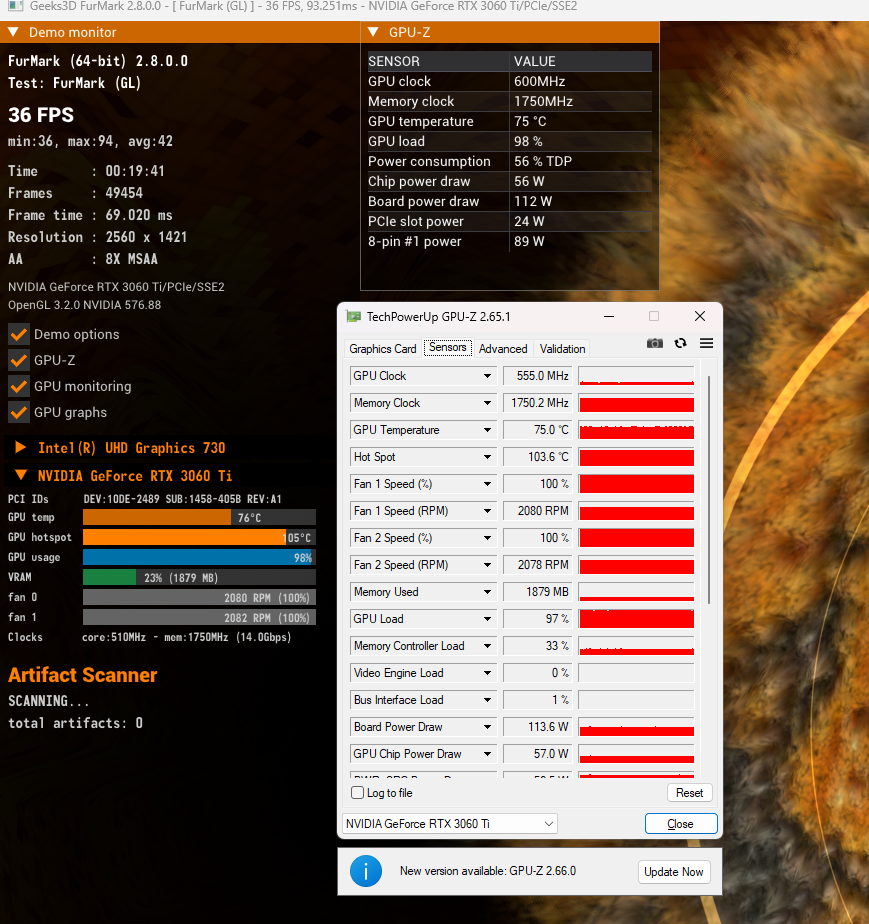Screen dimensions: 869x924
Task: Open the Board Power Draw dropdown
Action: tap(487, 727)
